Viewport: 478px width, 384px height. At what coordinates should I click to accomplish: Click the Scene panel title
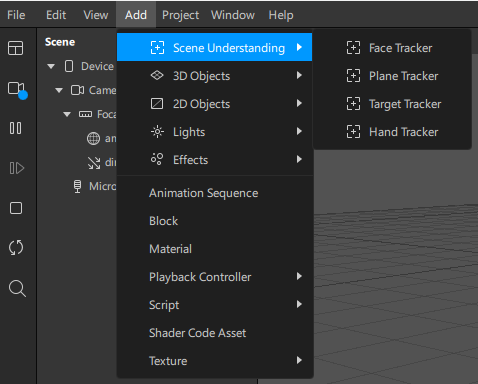coord(60,42)
